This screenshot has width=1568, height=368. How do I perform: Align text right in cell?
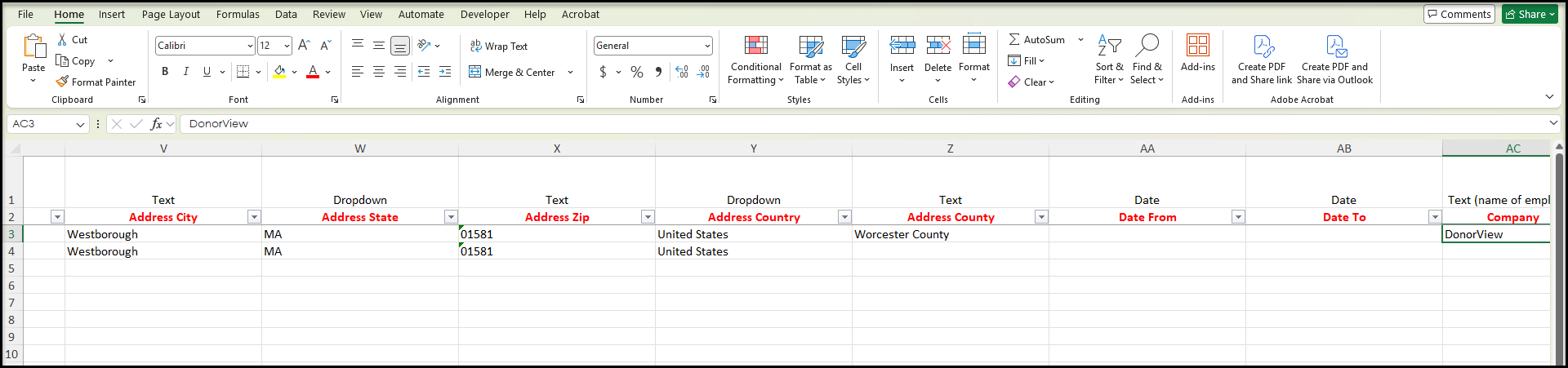[x=400, y=73]
